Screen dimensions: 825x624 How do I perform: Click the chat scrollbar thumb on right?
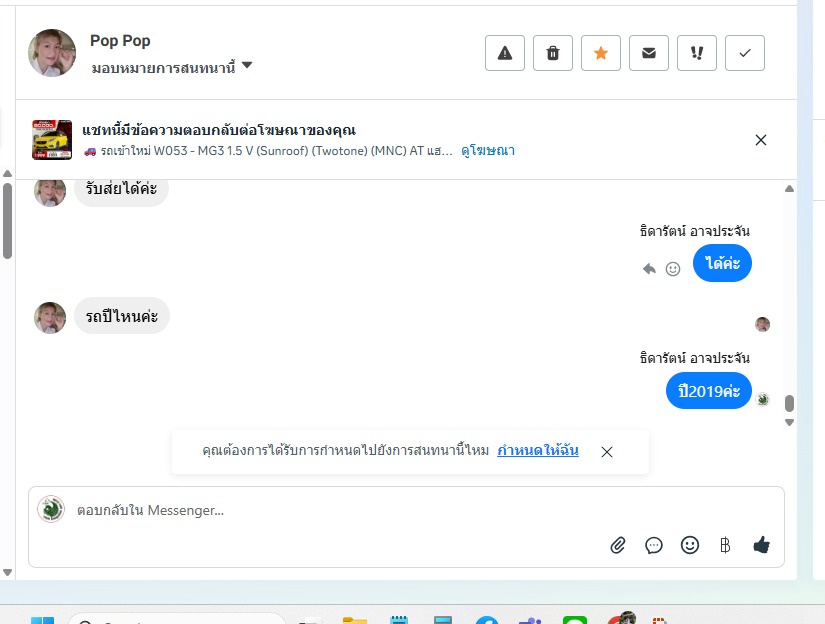pyautogui.click(x=789, y=403)
